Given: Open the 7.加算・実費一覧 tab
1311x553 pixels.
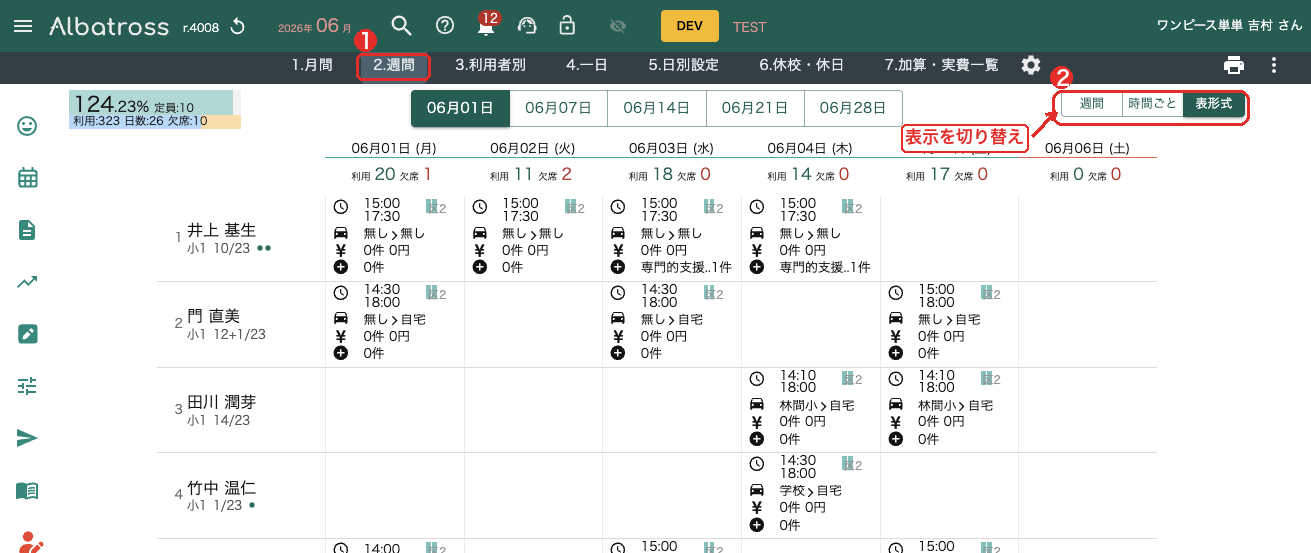Looking at the screenshot, I should click(x=941, y=65).
